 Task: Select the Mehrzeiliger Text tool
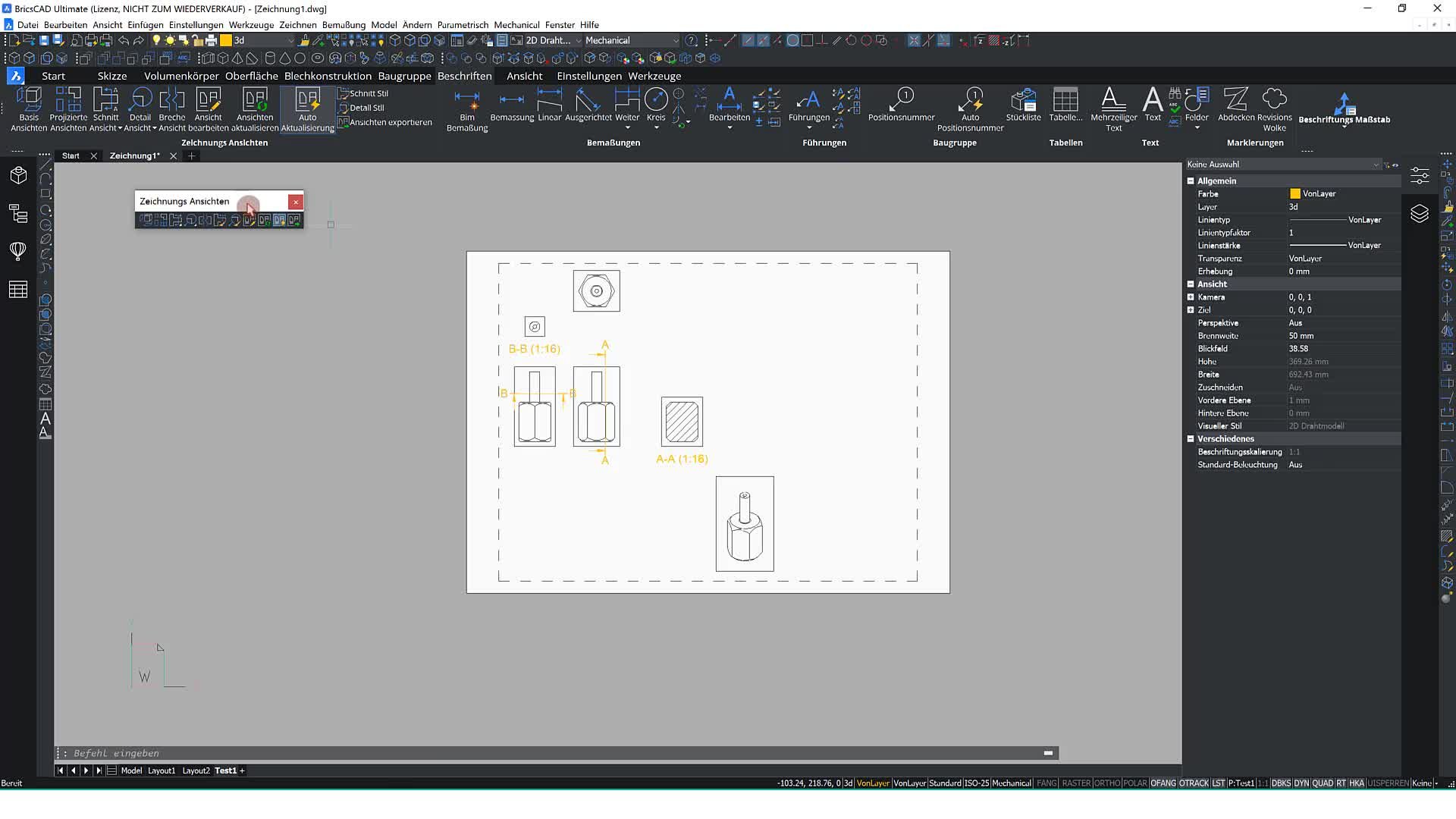[x=1113, y=109]
